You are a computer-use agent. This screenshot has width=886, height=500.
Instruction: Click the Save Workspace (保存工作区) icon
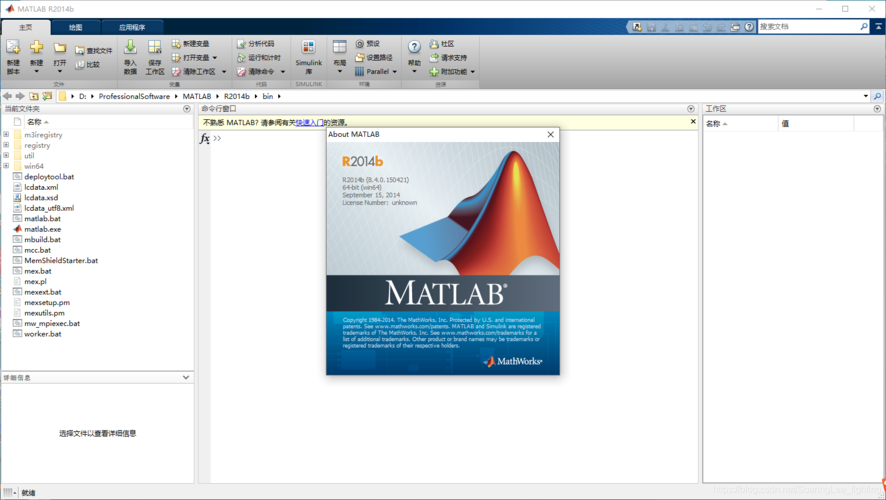pos(155,52)
